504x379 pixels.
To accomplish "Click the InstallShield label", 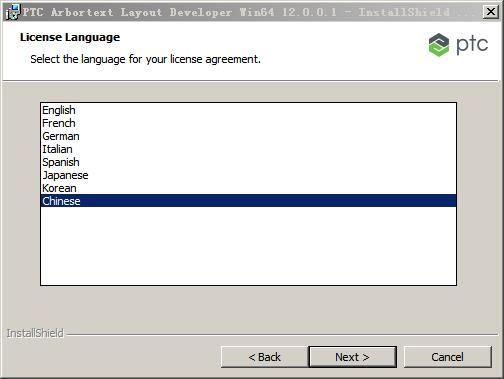I will click(35, 333).
